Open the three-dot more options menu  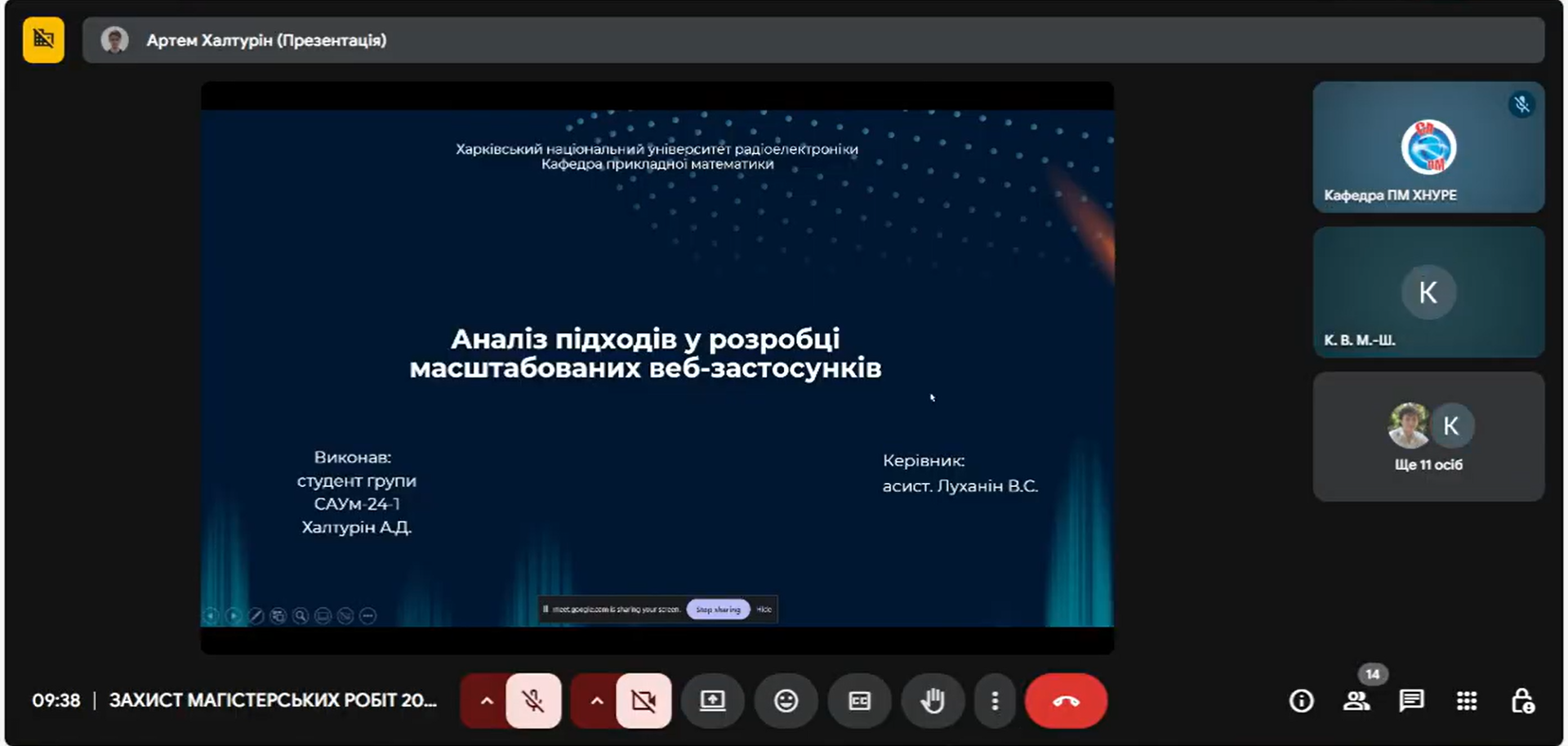click(x=995, y=701)
